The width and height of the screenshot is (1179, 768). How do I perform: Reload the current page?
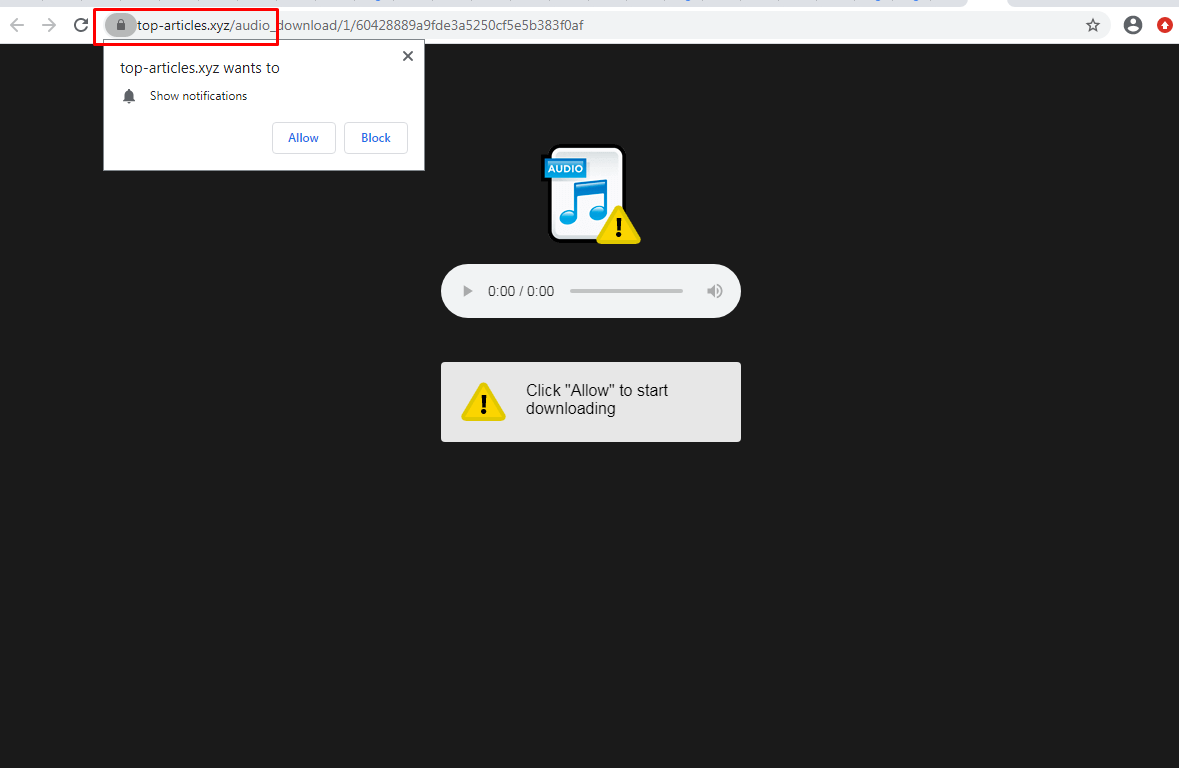(x=80, y=25)
